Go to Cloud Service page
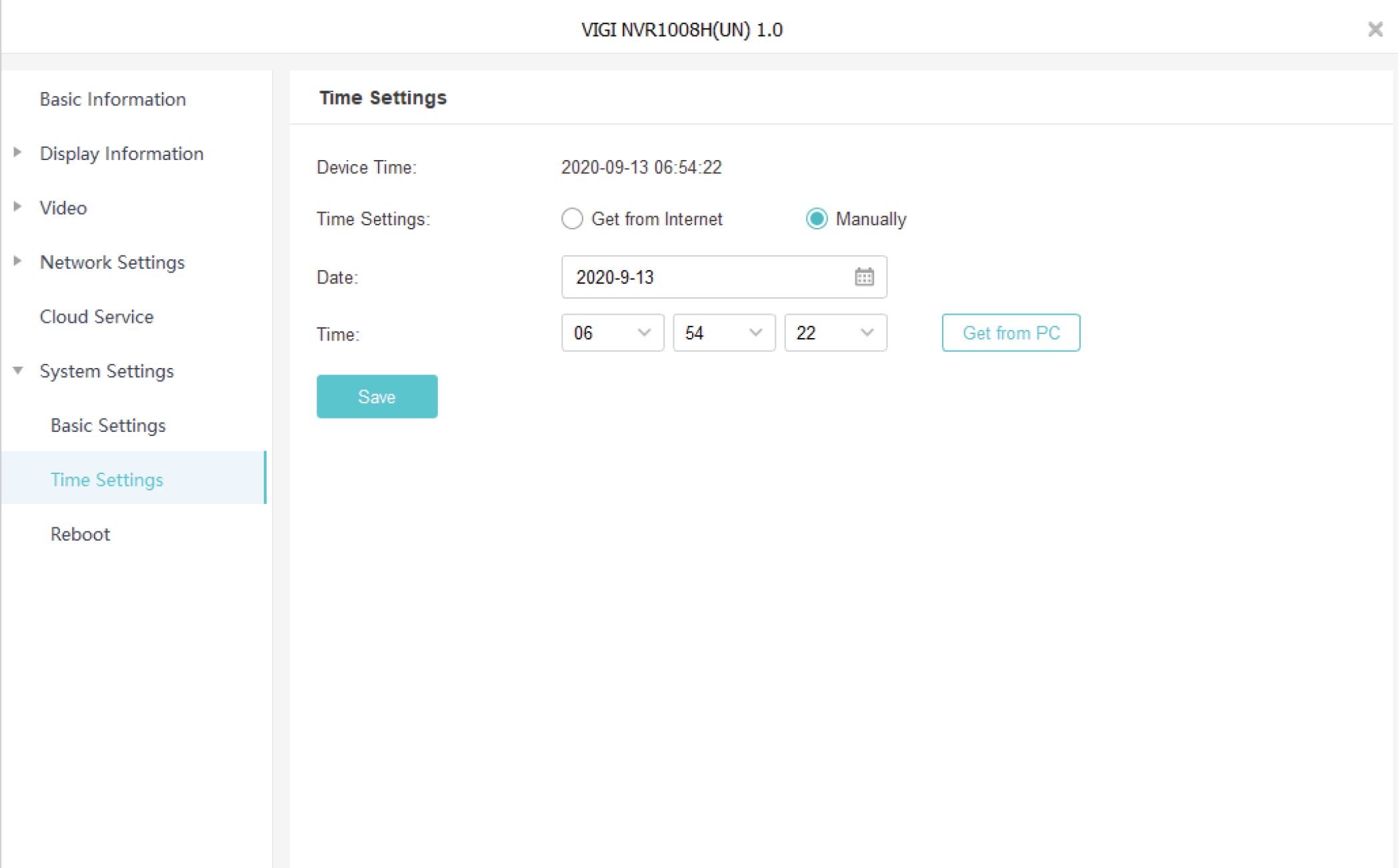The height and width of the screenshot is (868, 1400). coord(97,317)
